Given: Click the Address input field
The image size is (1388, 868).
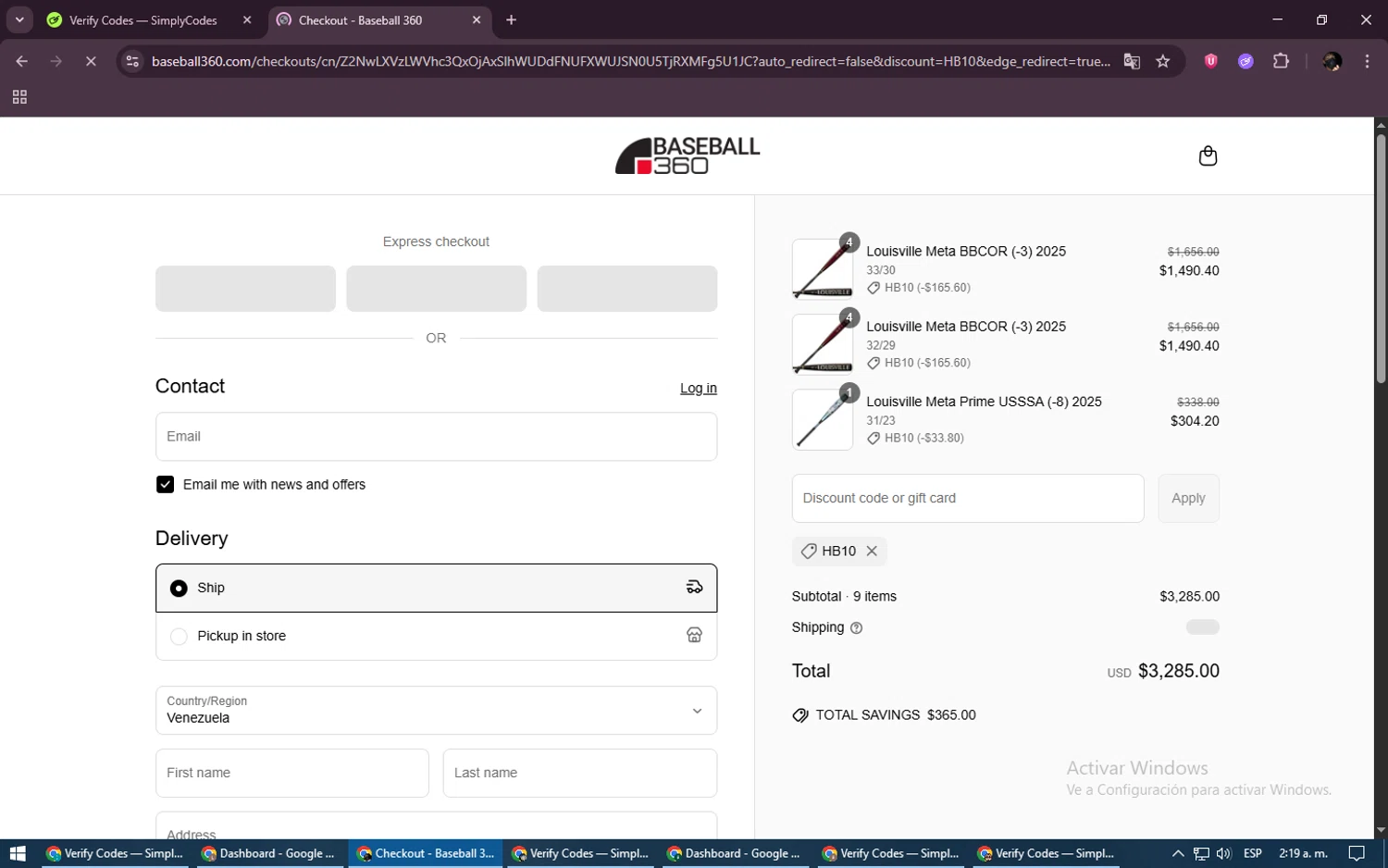Looking at the screenshot, I should [x=436, y=826].
